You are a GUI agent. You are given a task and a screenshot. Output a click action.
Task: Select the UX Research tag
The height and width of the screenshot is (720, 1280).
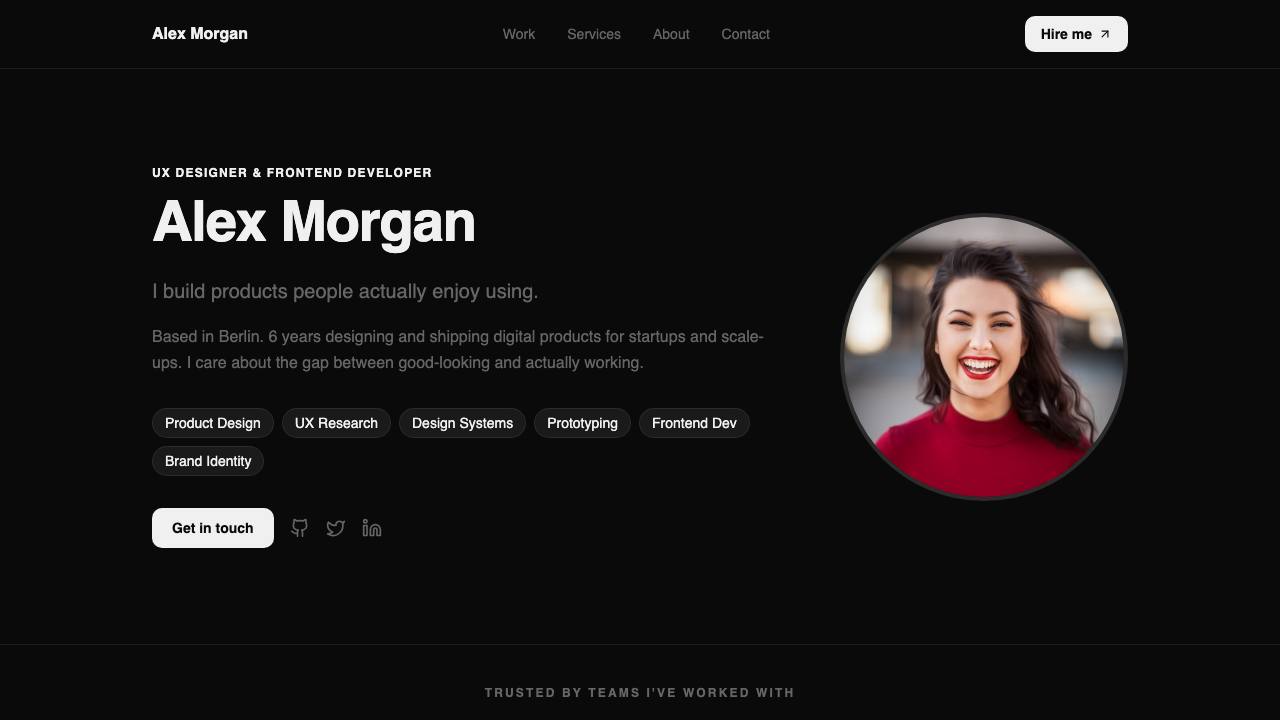[336, 423]
